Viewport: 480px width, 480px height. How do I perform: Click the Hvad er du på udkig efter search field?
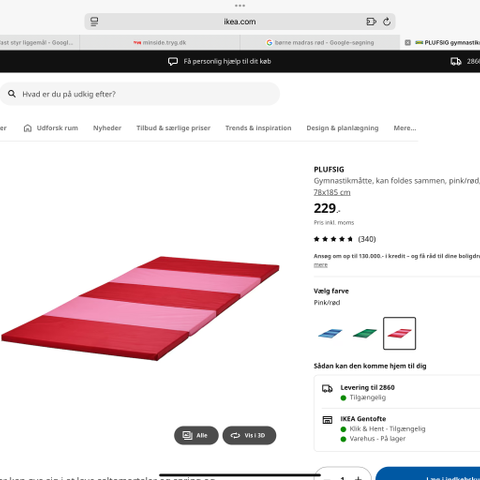tap(140, 94)
